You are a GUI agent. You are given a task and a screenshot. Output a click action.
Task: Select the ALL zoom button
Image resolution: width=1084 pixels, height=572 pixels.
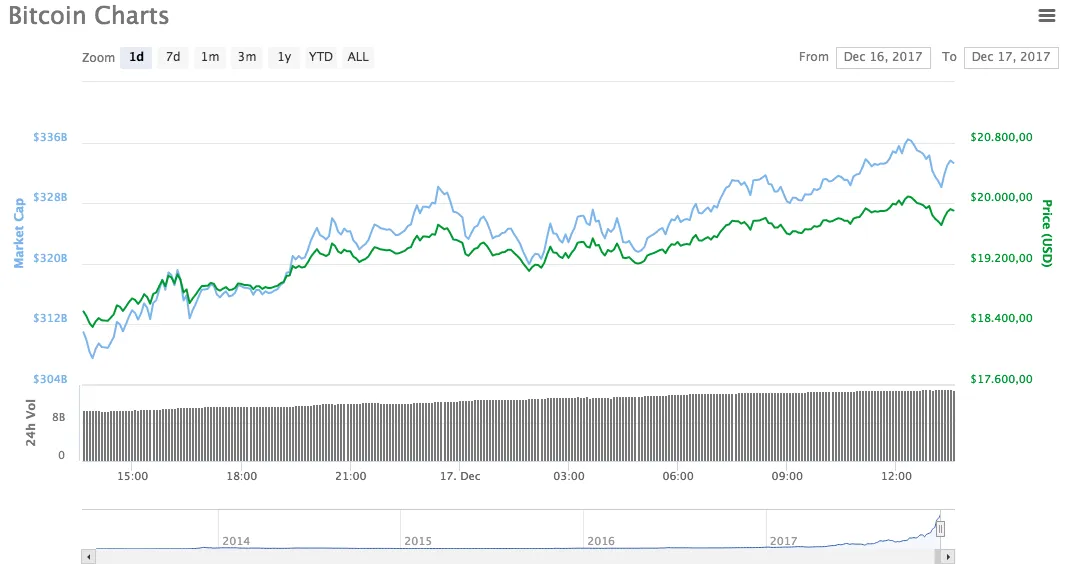click(x=358, y=57)
